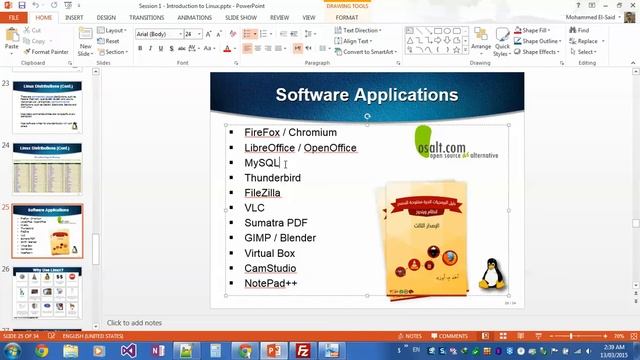Image resolution: width=640 pixels, height=360 pixels.
Task: Switch to Slide Sorter view icon
Action: tap(503, 336)
